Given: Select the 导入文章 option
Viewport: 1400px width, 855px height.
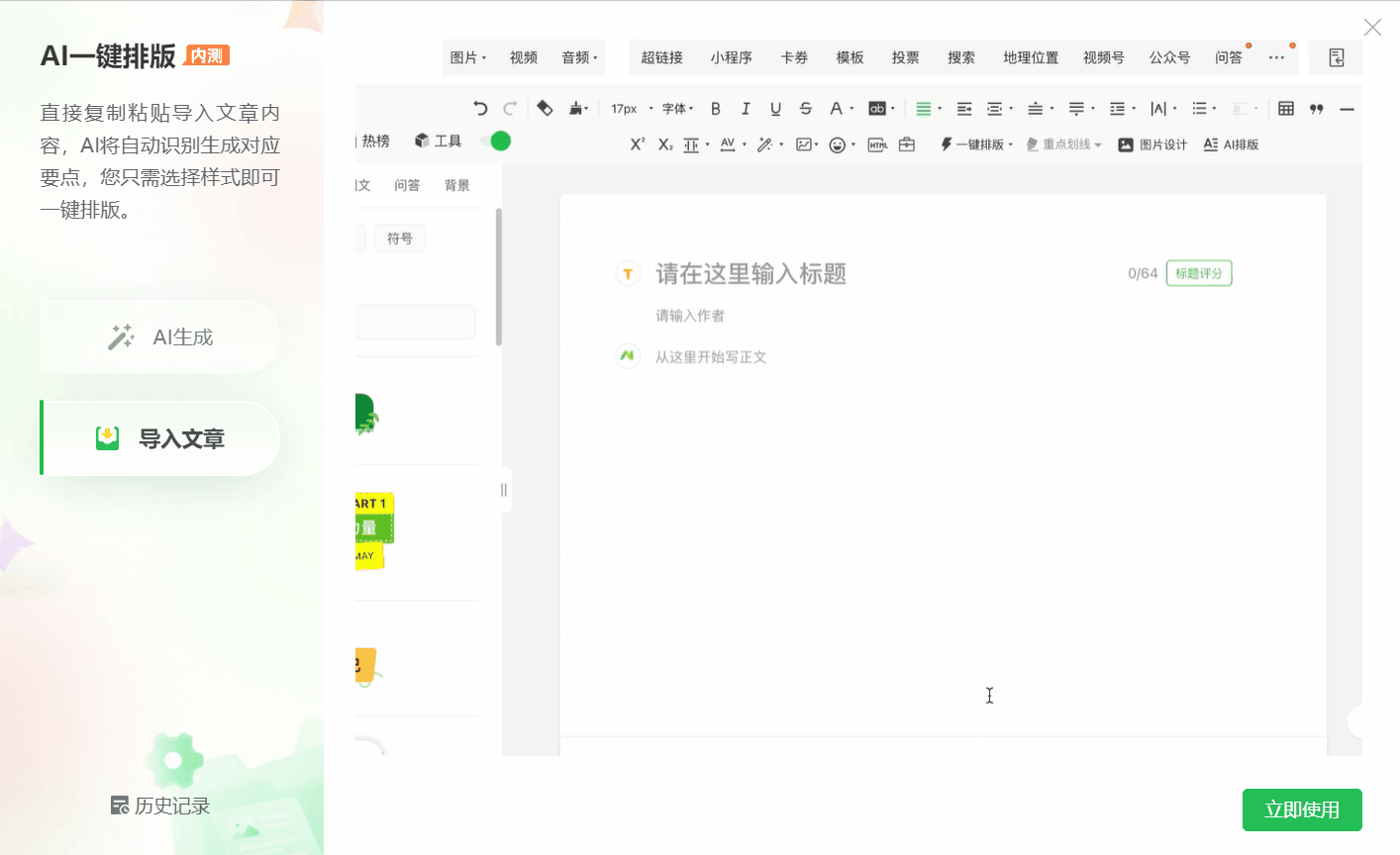Looking at the screenshot, I should tap(159, 437).
